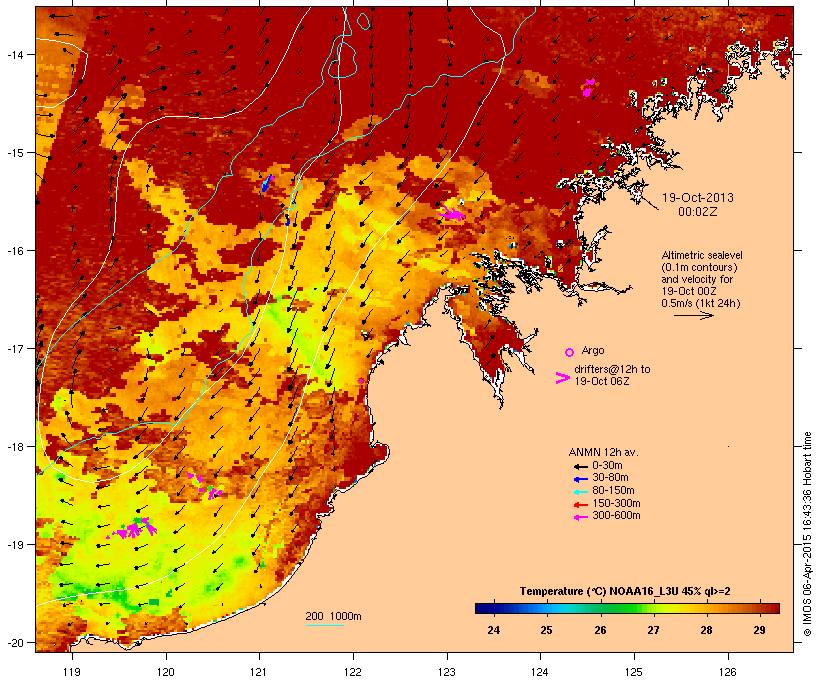The height and width of the screenshot is (680, 820).
Task: Click the -20 latitude tick label
Action: [x=14, y=642]
